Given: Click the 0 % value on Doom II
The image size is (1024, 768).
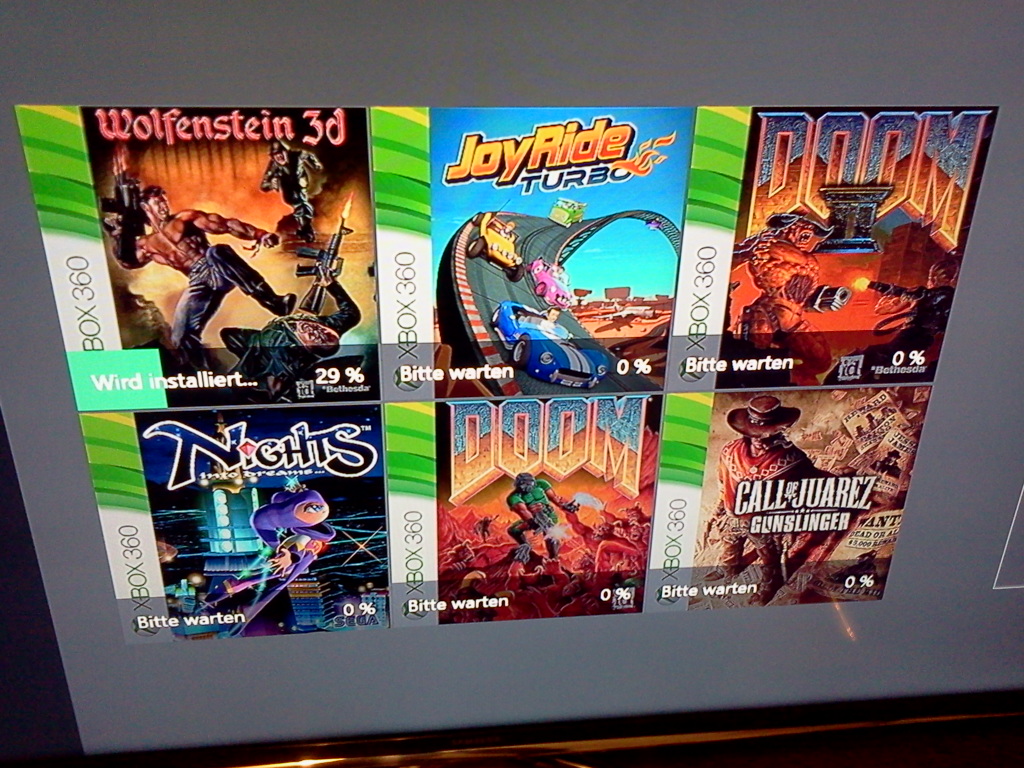Looking at the screenshot, I should point(908,358).
